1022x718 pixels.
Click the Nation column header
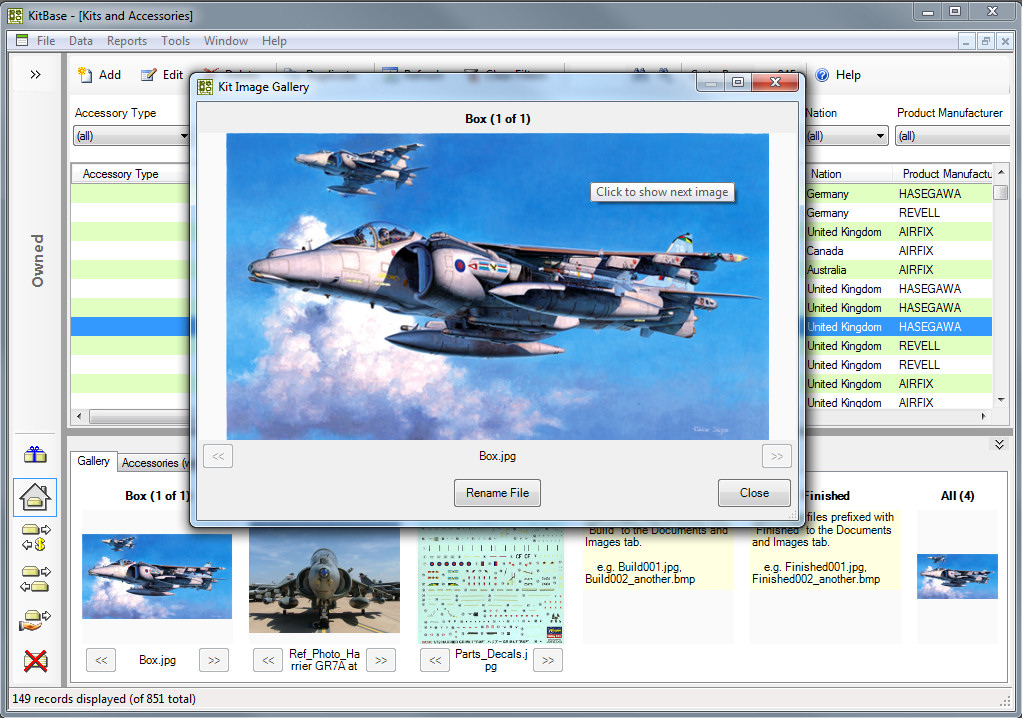click(849, 174)
